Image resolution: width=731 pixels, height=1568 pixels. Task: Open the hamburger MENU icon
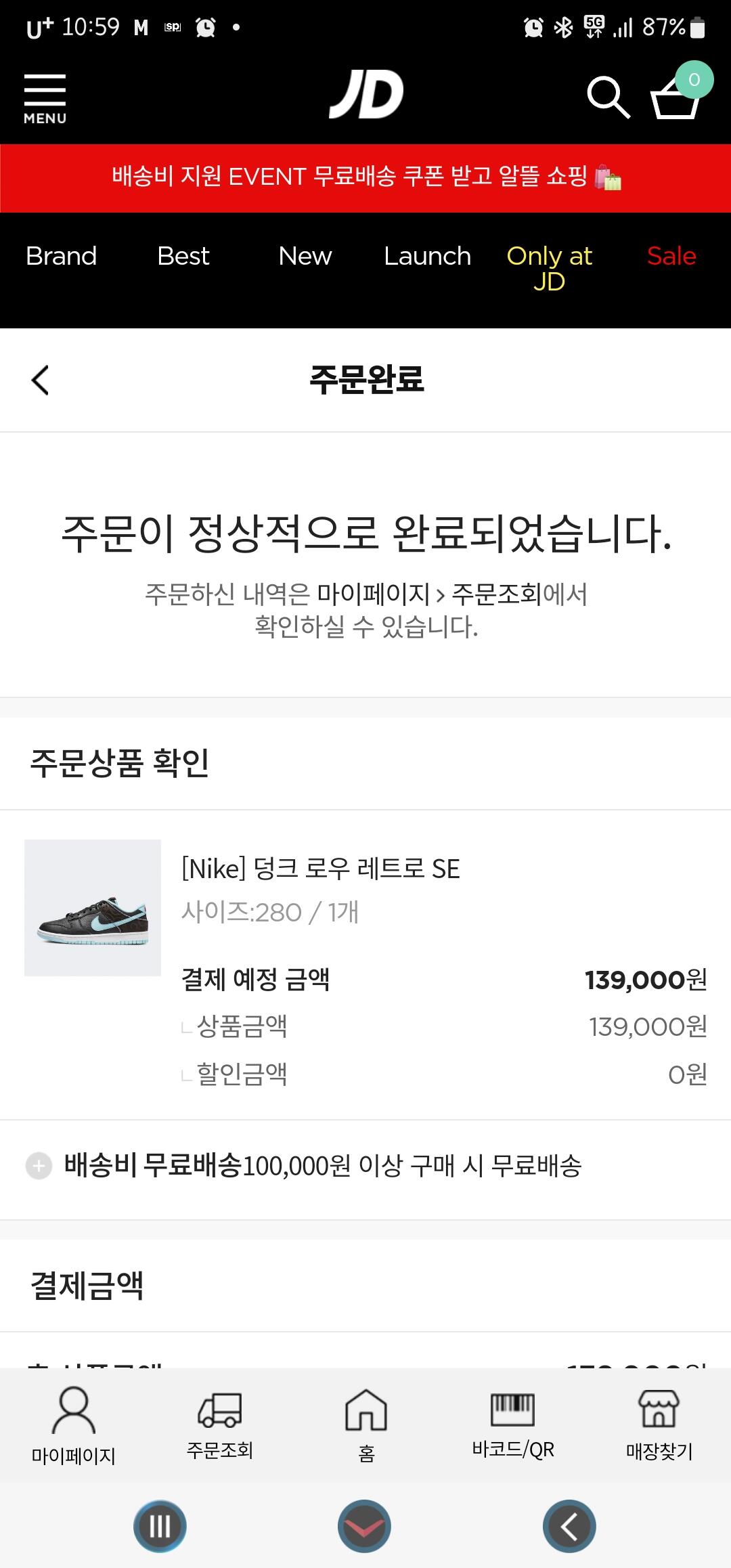(45, 99)
